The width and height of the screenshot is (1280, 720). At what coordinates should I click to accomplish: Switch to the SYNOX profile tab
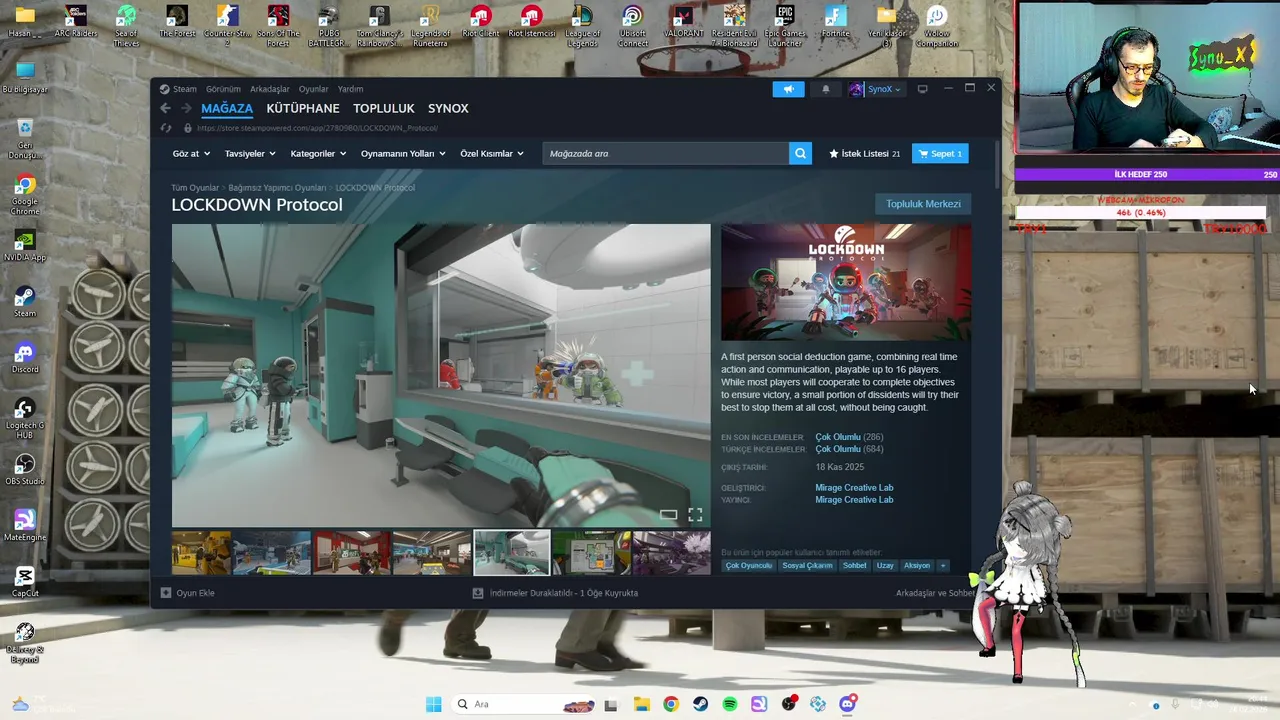[x=448, y=108]
